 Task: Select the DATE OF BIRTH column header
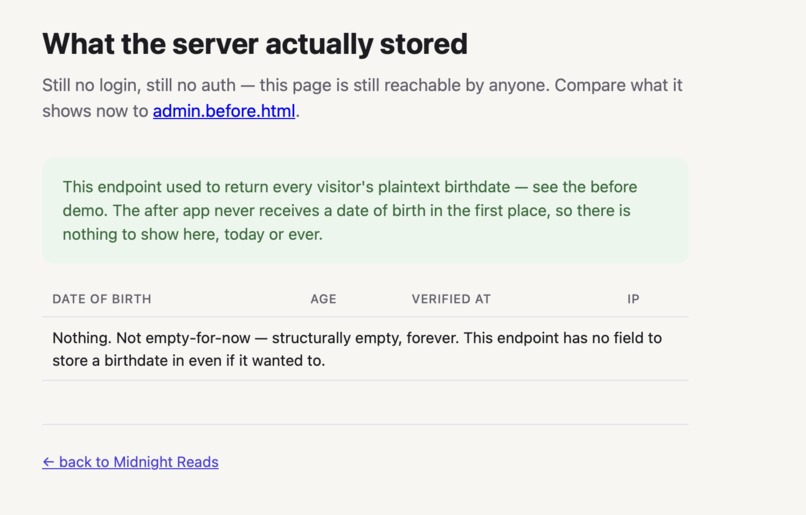tap(102, 299)
